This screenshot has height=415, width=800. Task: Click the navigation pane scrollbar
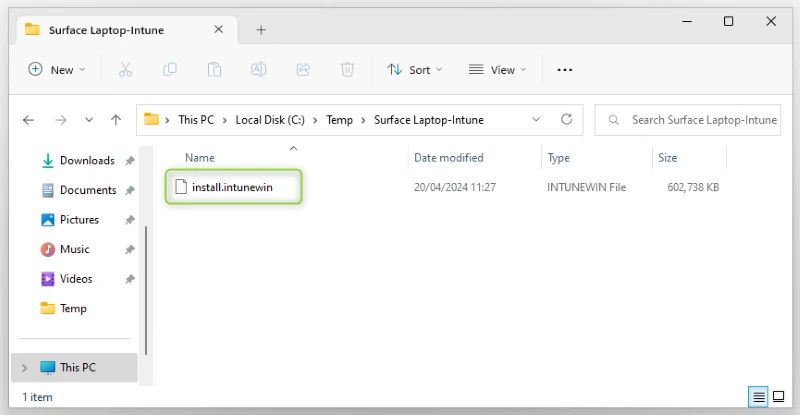(x=146, y=290)
